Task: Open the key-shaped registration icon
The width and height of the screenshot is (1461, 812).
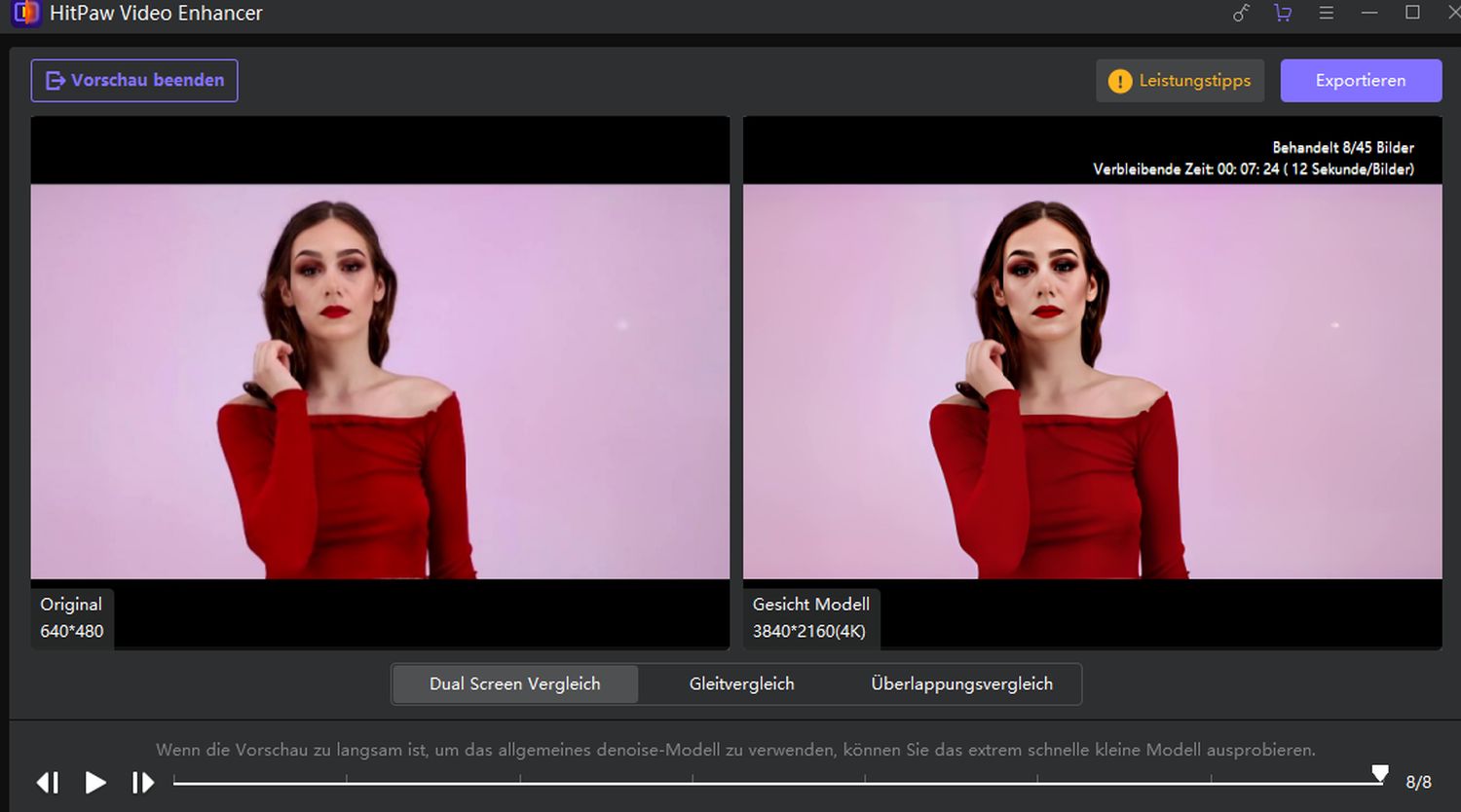Action: [1241, 13]
